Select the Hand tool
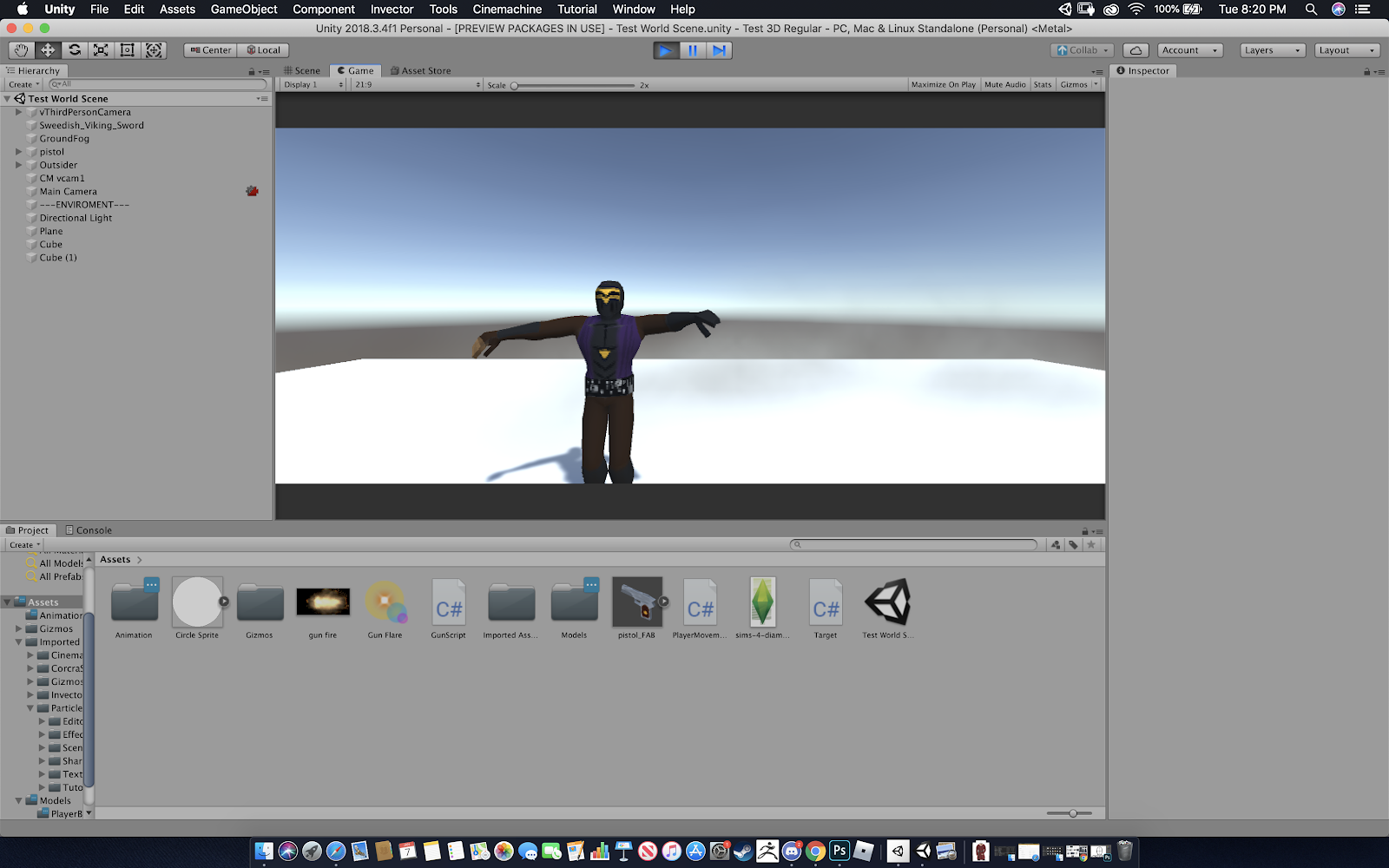This screenshot has width=1389, height=868. [21, 50]
